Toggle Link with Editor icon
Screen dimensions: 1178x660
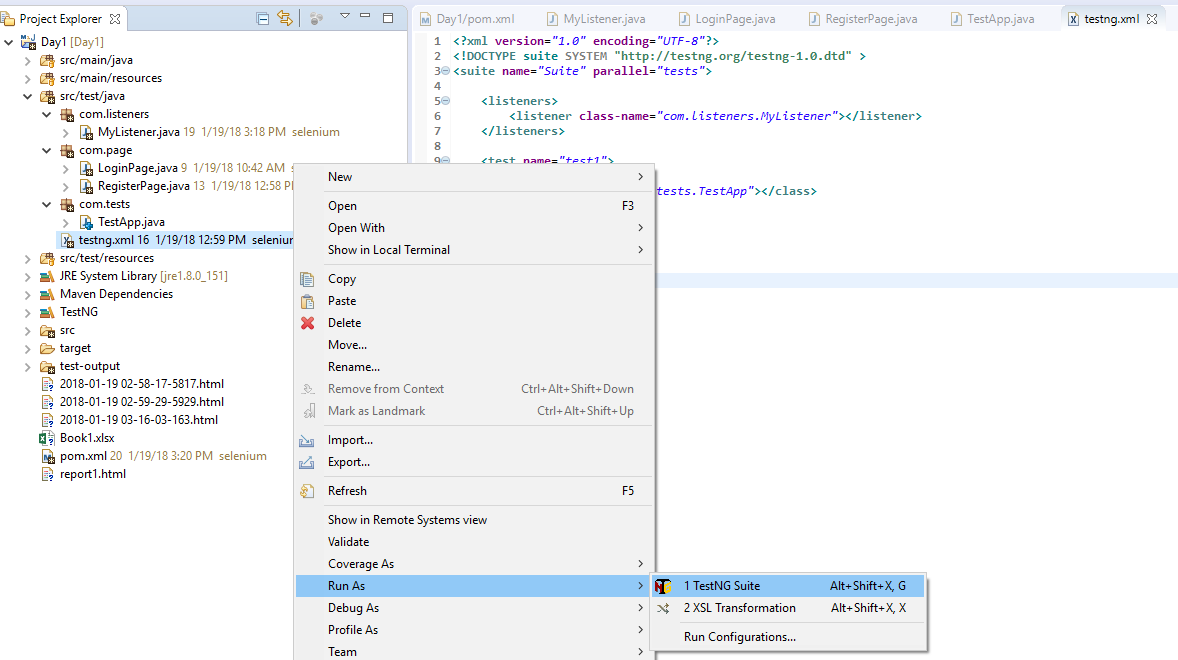point(285,18)
